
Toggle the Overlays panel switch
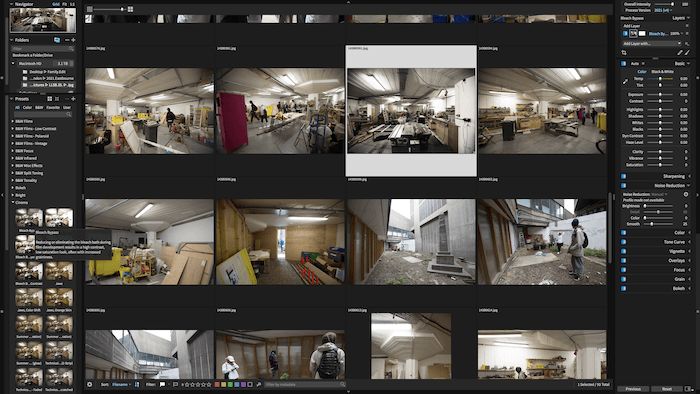click(x=624, y=261)
